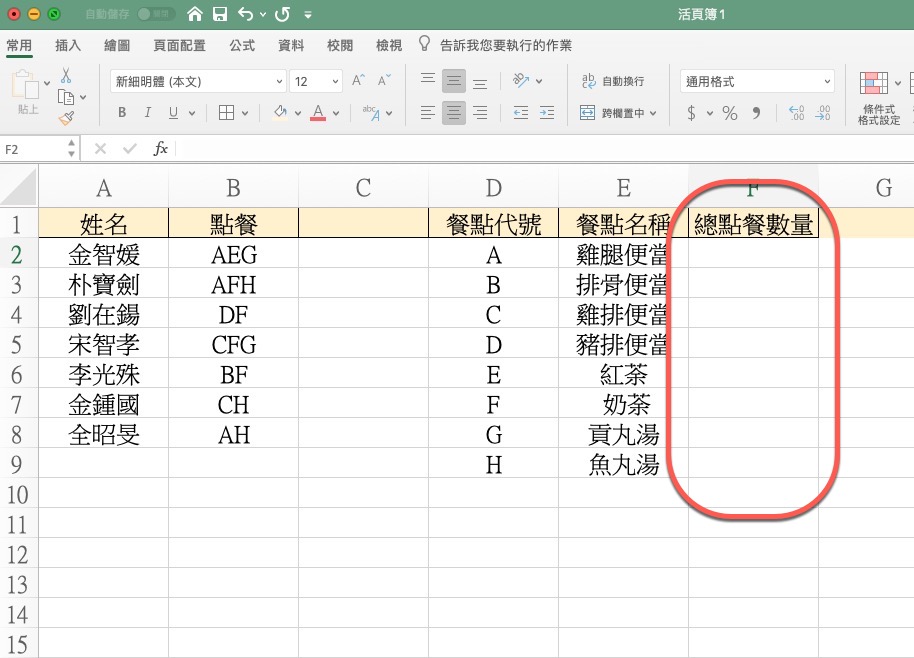Image resolution: width=914 pixels, height=658 pixels.
Task: Apply currency format with dollar icon
Action: (691, 112)
